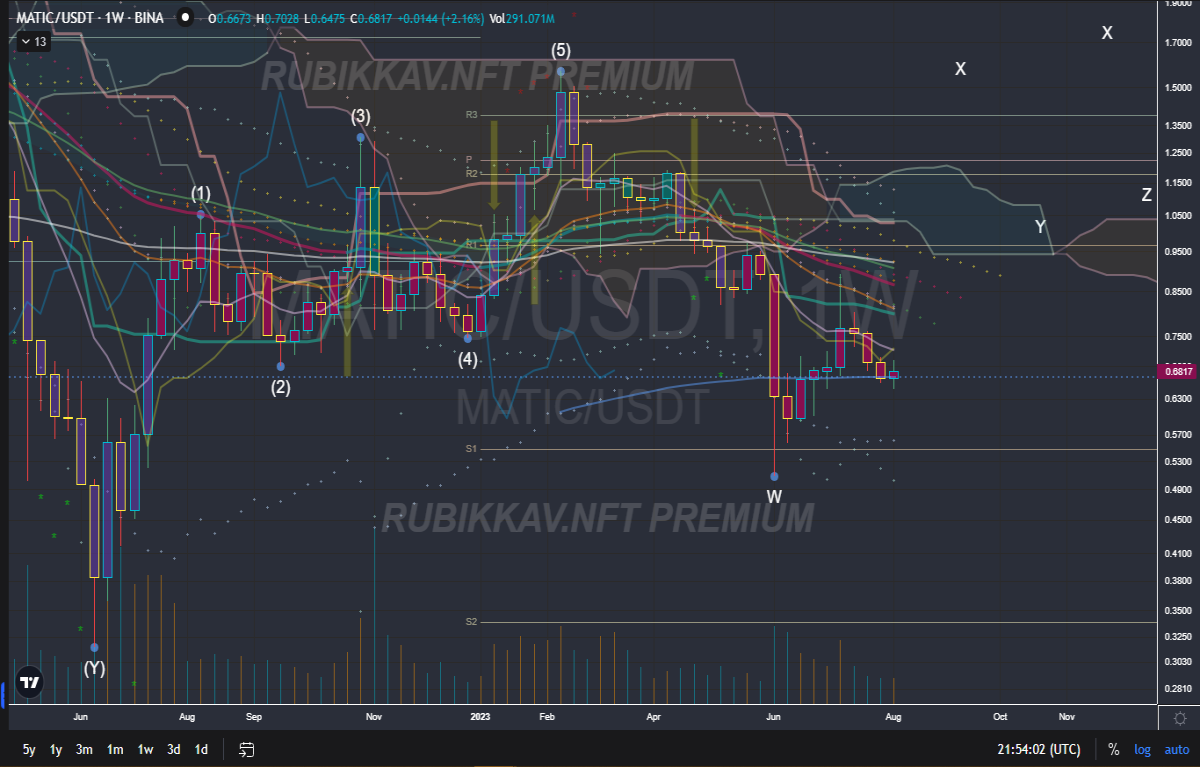Click the market status dot beside BINA
Screen dimensions: 1200x767
(x=183, y=17)
